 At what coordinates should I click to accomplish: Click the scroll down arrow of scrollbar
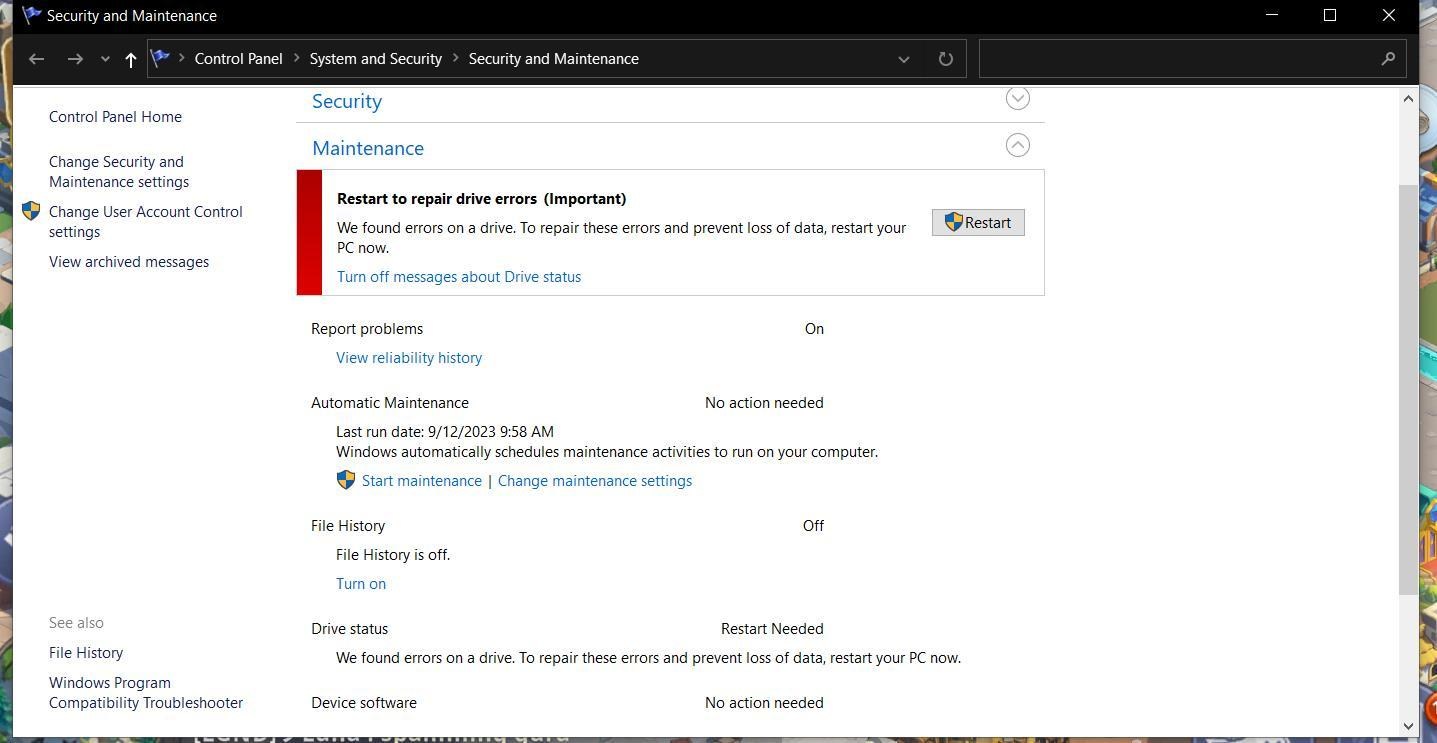pyautogui.click(x=1408, y=726)
